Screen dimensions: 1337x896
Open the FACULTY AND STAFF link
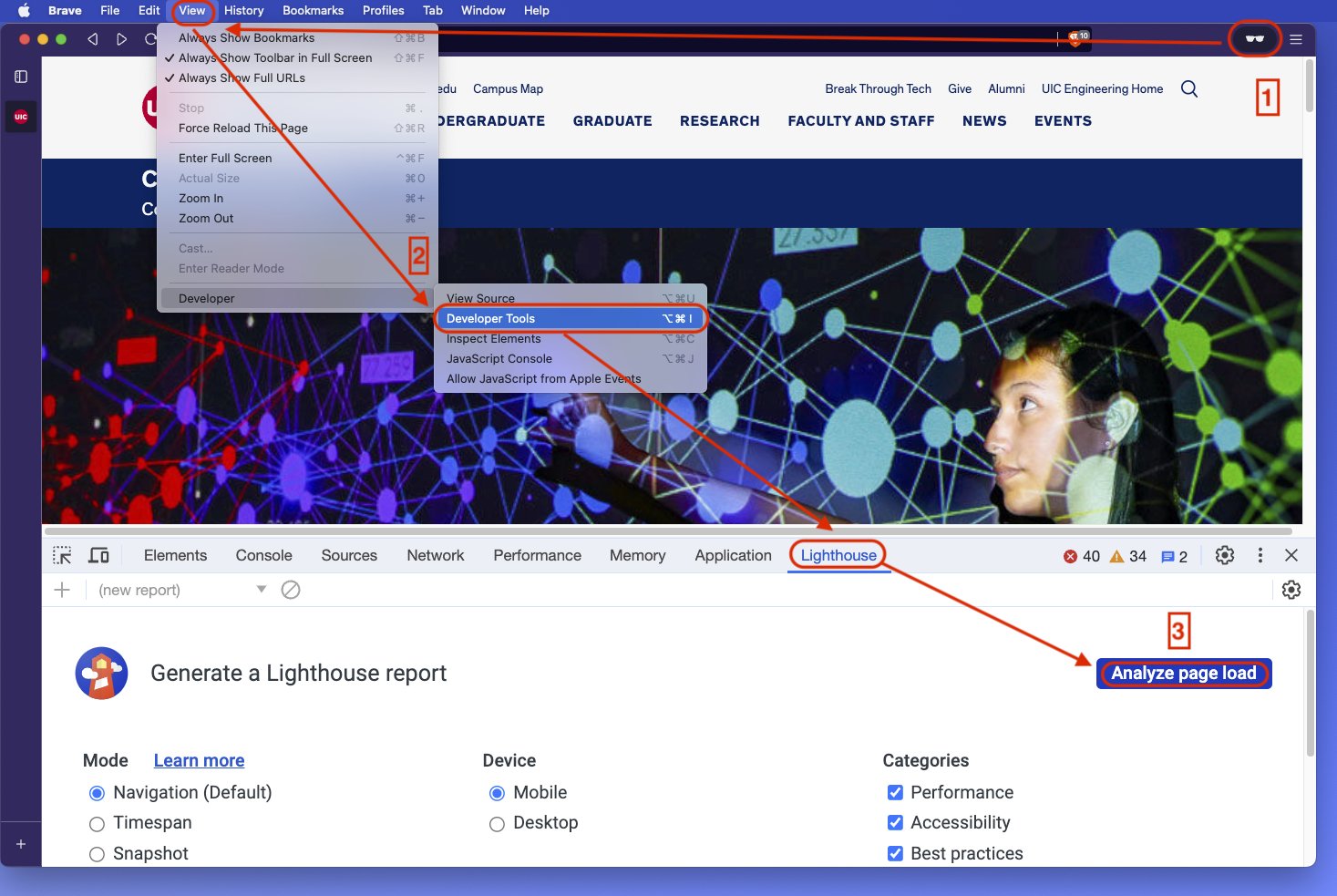(x=861, y=121)
